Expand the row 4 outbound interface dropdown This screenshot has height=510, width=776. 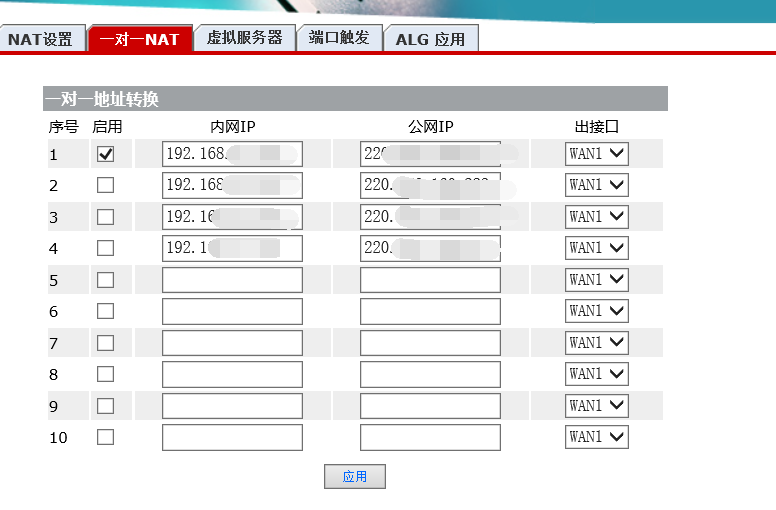[x=597, y=248]
